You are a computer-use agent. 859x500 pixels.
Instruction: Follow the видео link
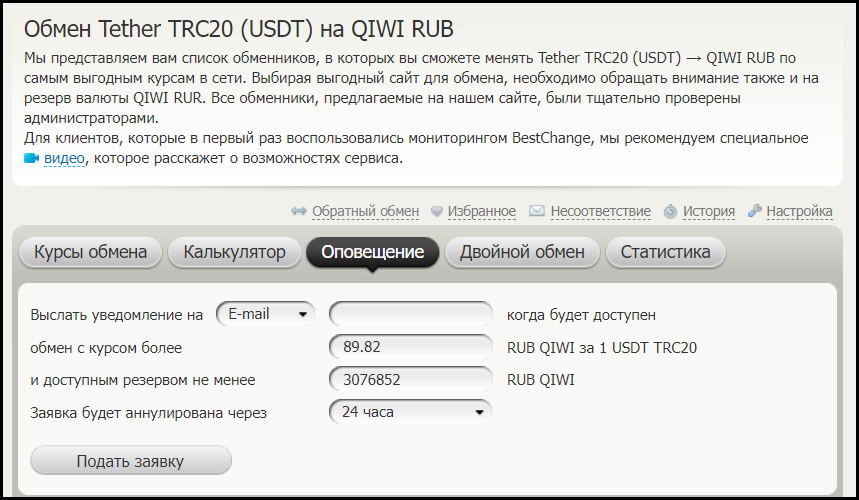click(66, 158)
